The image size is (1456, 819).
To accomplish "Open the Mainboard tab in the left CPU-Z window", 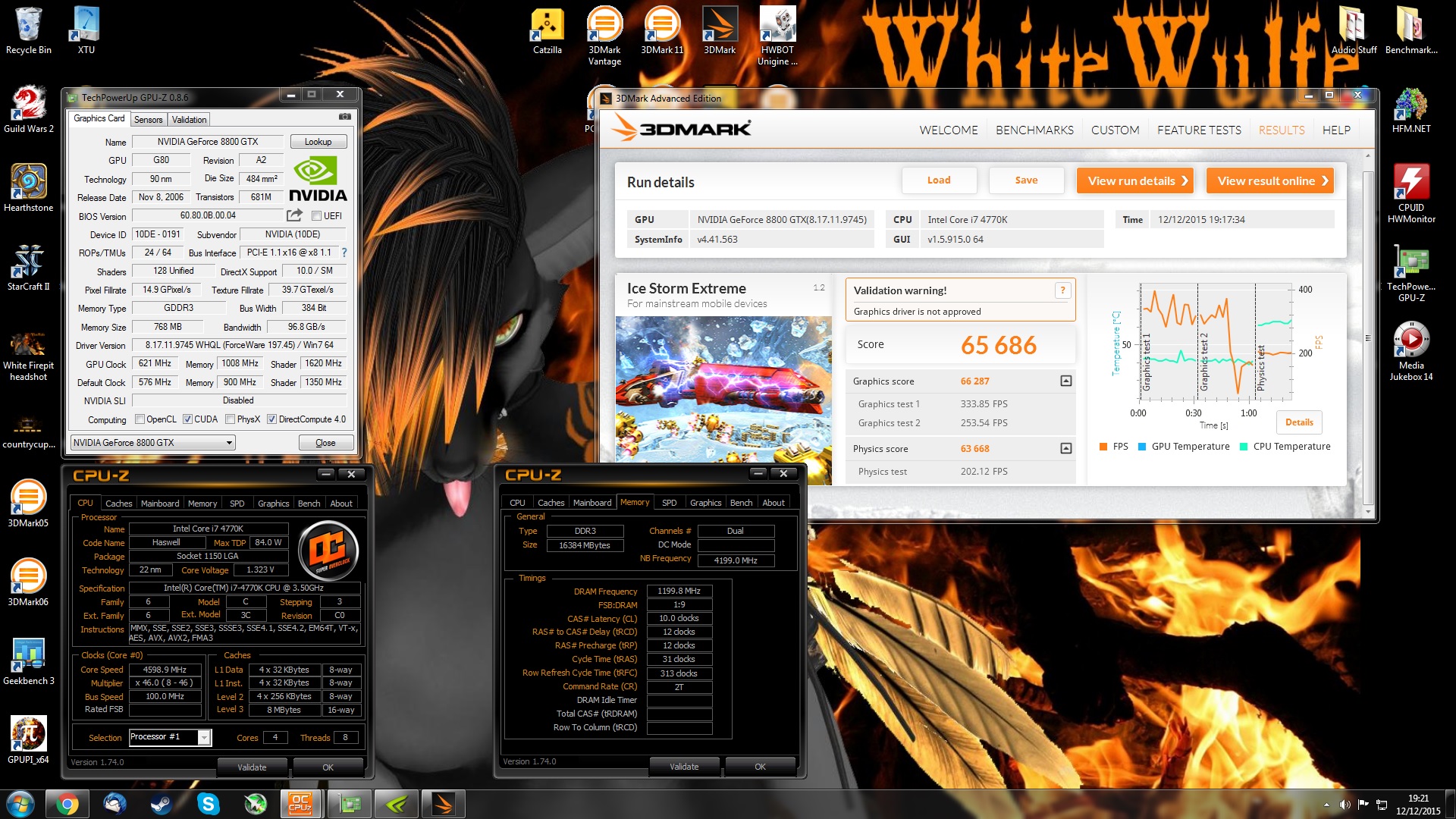I will [160, 504].
